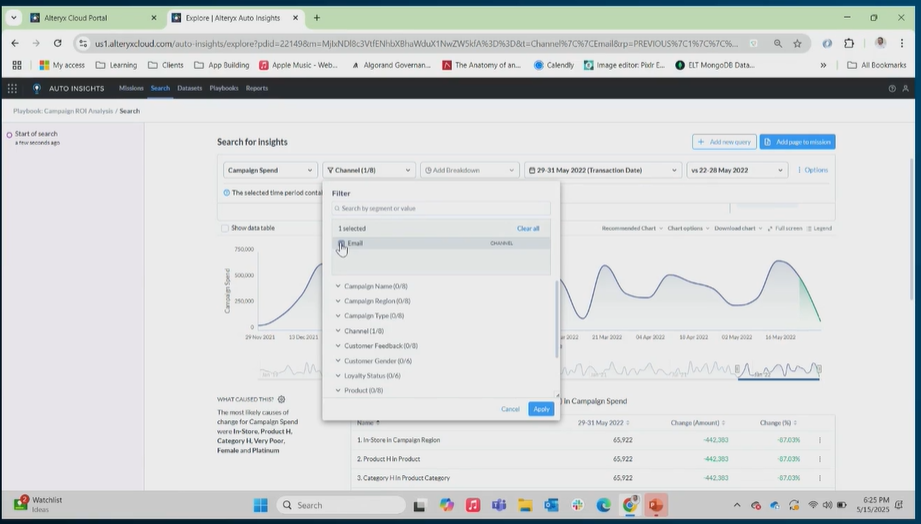921x524 pixels.
Task: Go to the Datasets tab
Action: [x=189, y=88]
